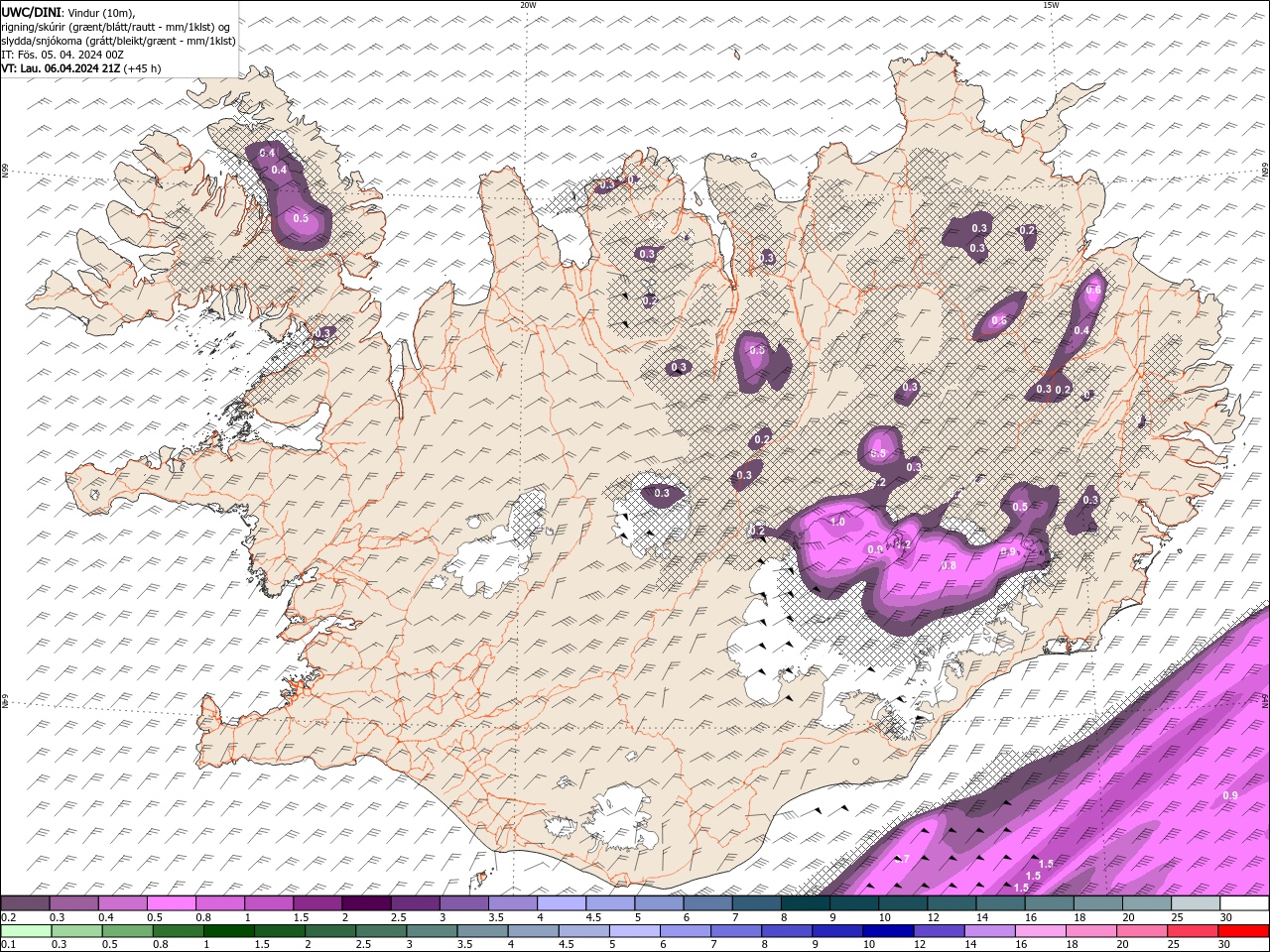
Task: Click the '0.1' label in the rain legend row
Action: click(x=9, y=945)
